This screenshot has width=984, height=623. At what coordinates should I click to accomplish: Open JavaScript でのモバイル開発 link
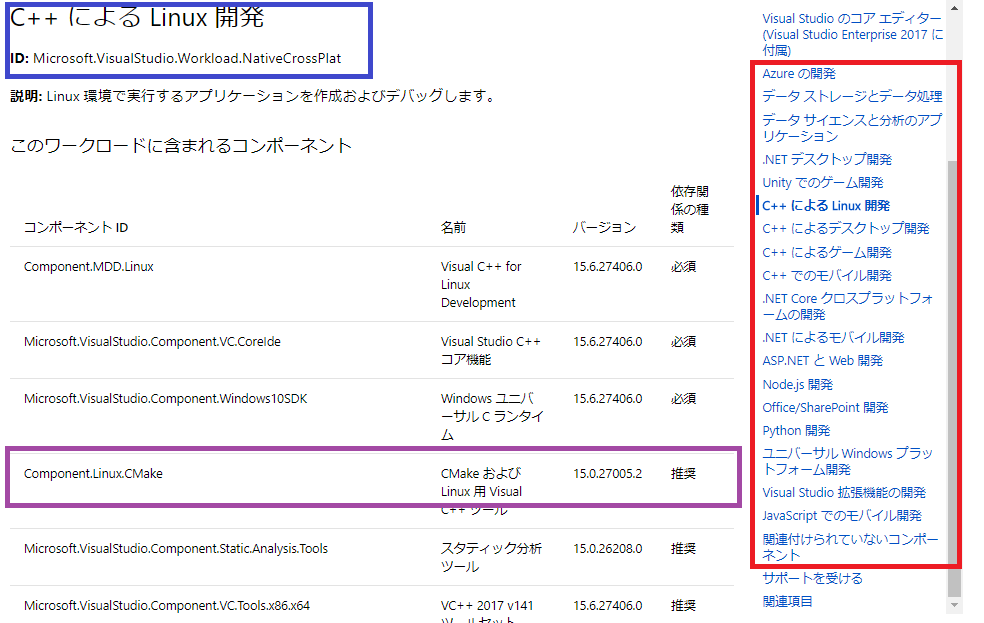[842, 516]
